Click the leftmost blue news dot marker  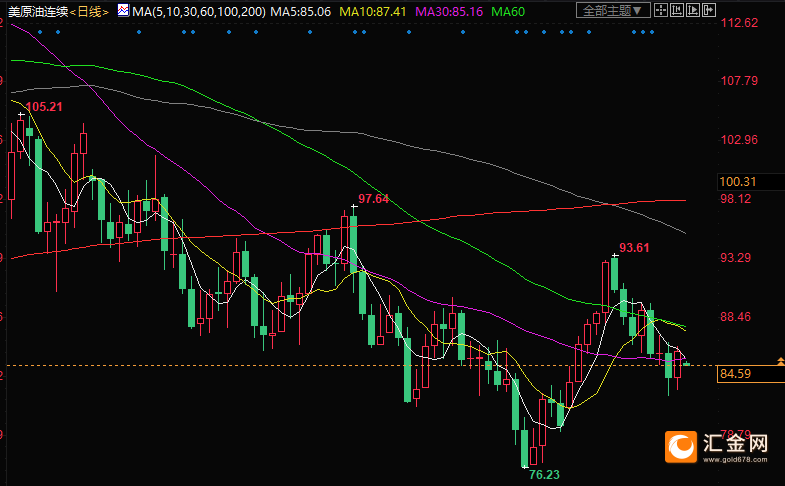(x=40, y=32)
